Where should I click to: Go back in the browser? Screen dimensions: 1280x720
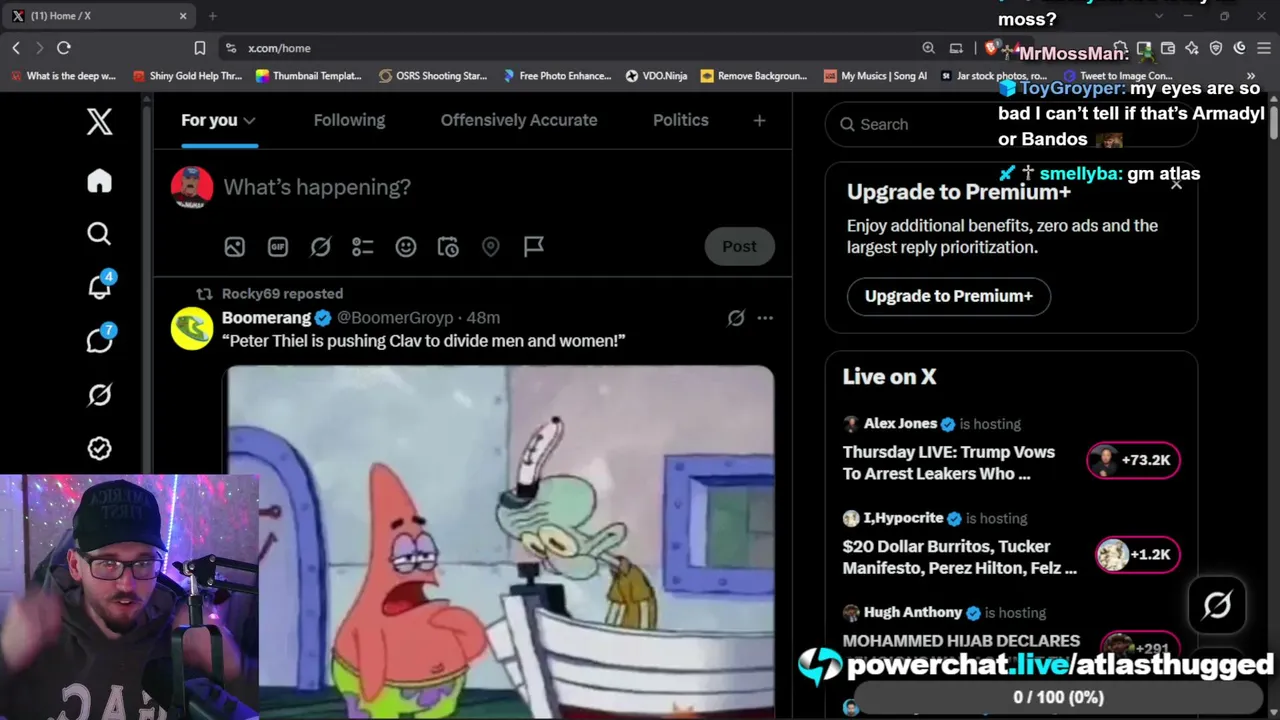16,48
